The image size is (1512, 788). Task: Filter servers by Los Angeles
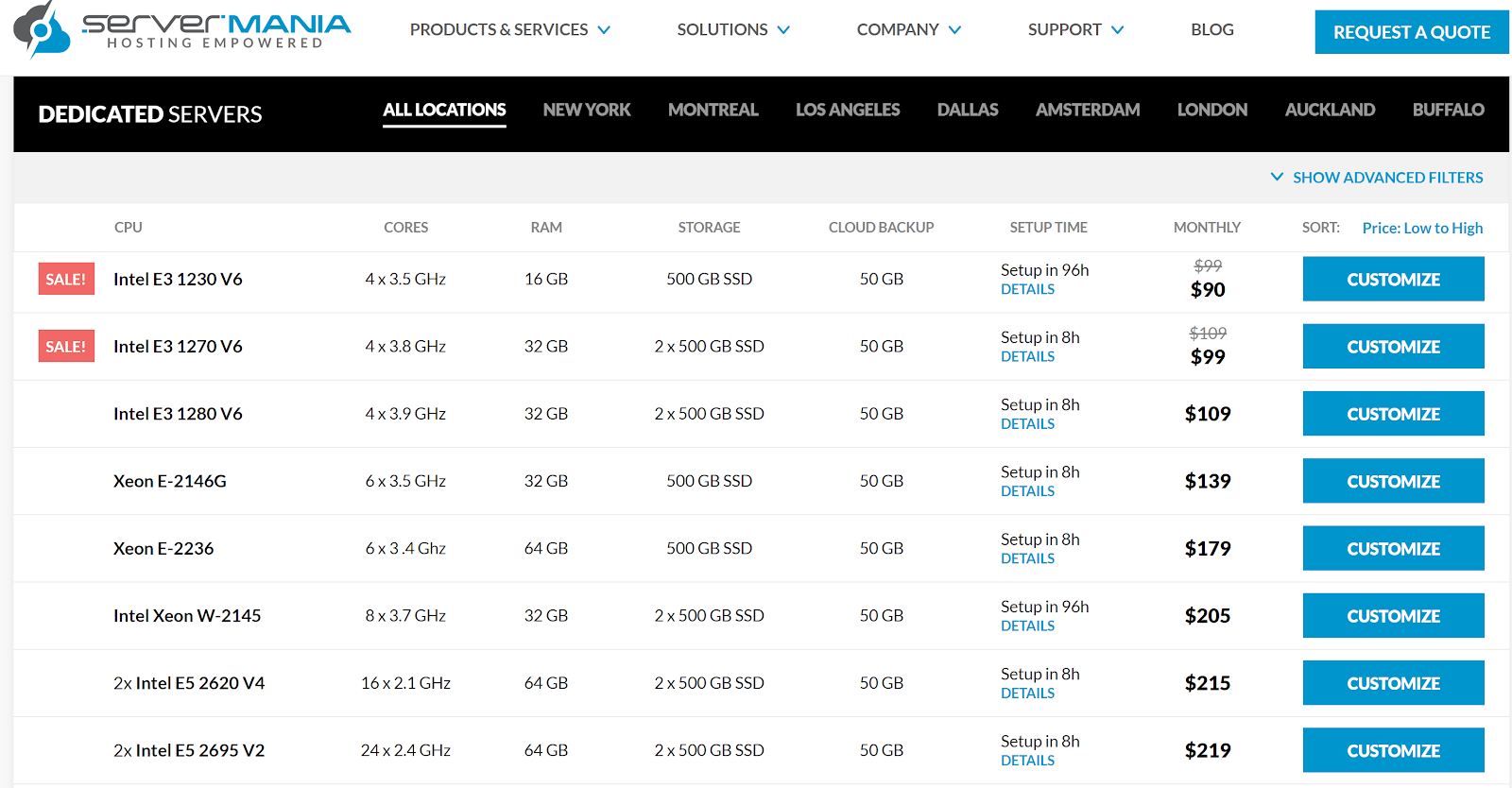point(848,111)
